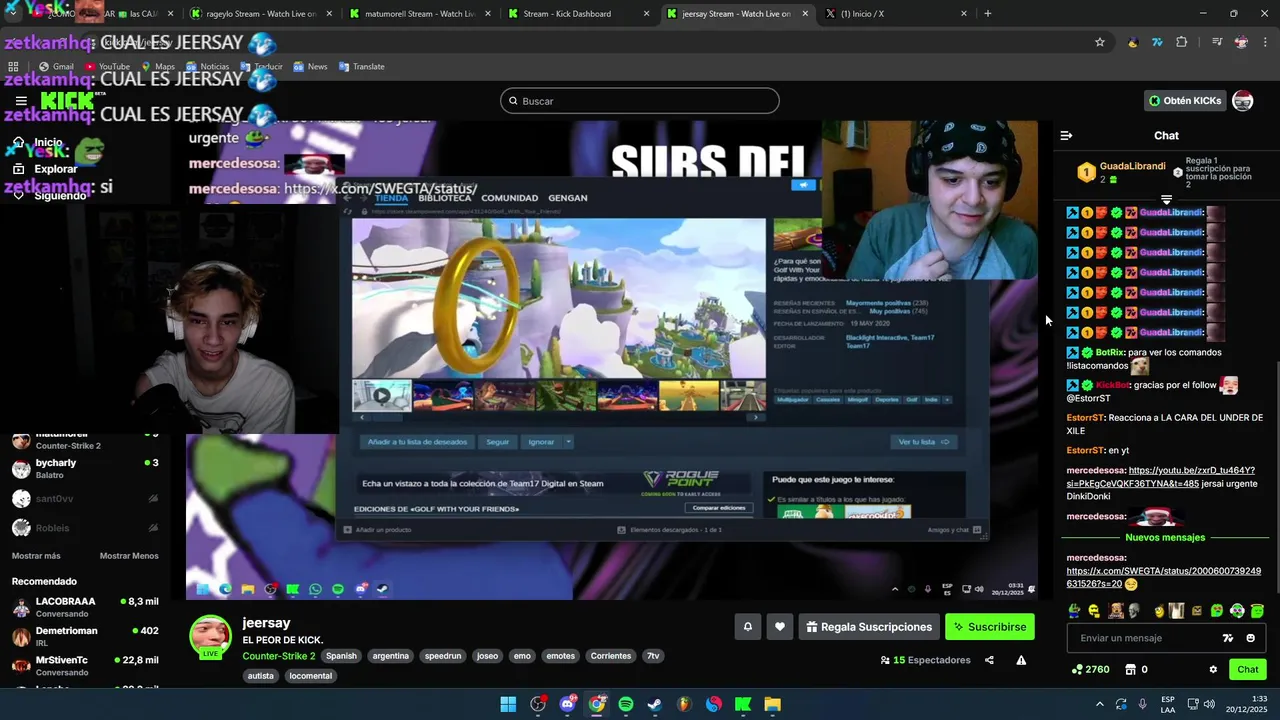Click Mostrar más in the sidebar

[36, 556]
